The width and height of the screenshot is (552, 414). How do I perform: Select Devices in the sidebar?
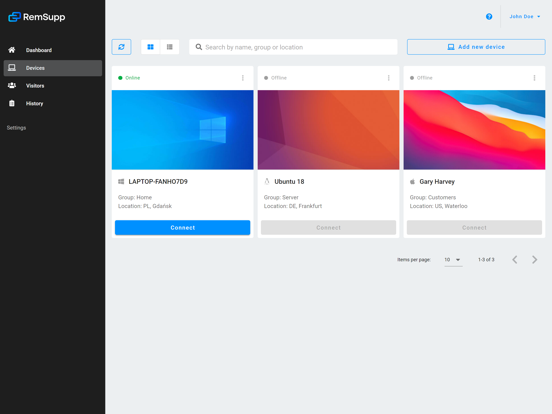(53, 68)
